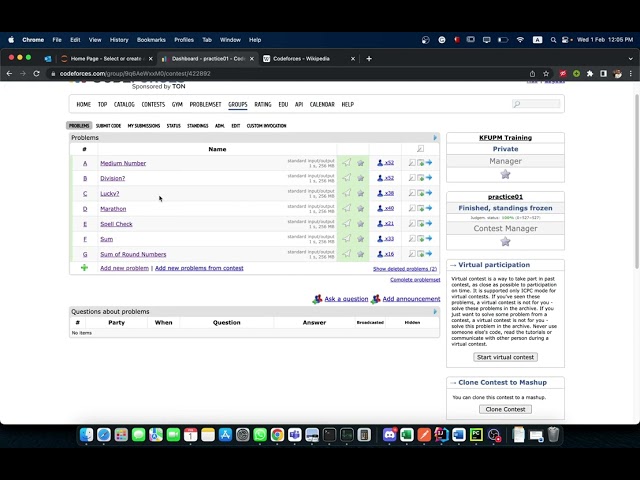Image resolution: width=640 pixels, height=480 pixels.
Task: Go to PROBLEMSET in main navigation
Action: tap(205, 104)
